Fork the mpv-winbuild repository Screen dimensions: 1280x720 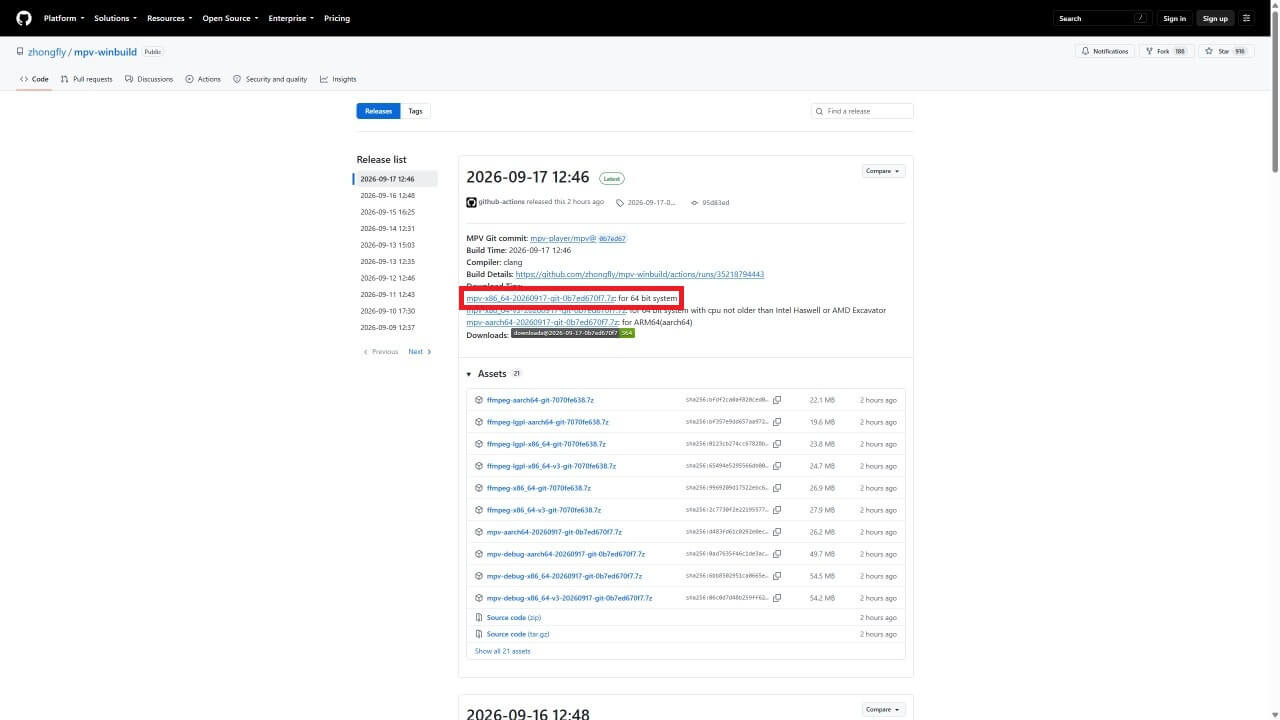click(1167, 51)
